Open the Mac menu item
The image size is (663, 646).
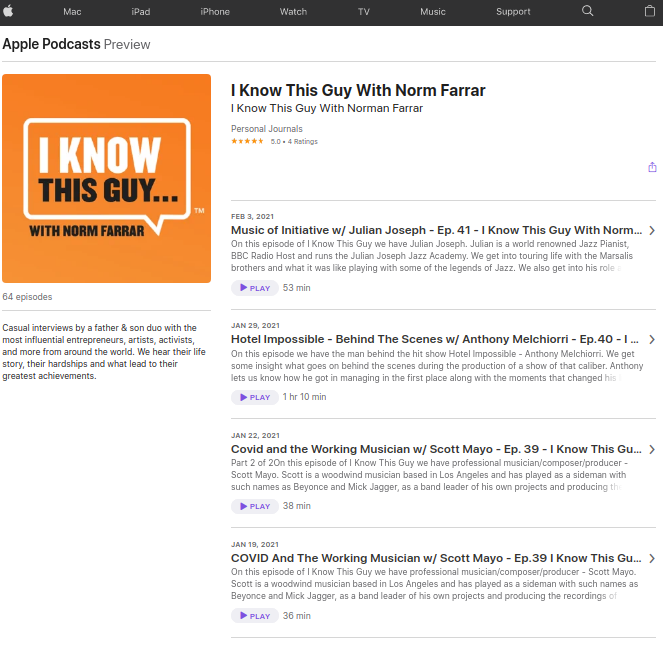tap(72, 12)
